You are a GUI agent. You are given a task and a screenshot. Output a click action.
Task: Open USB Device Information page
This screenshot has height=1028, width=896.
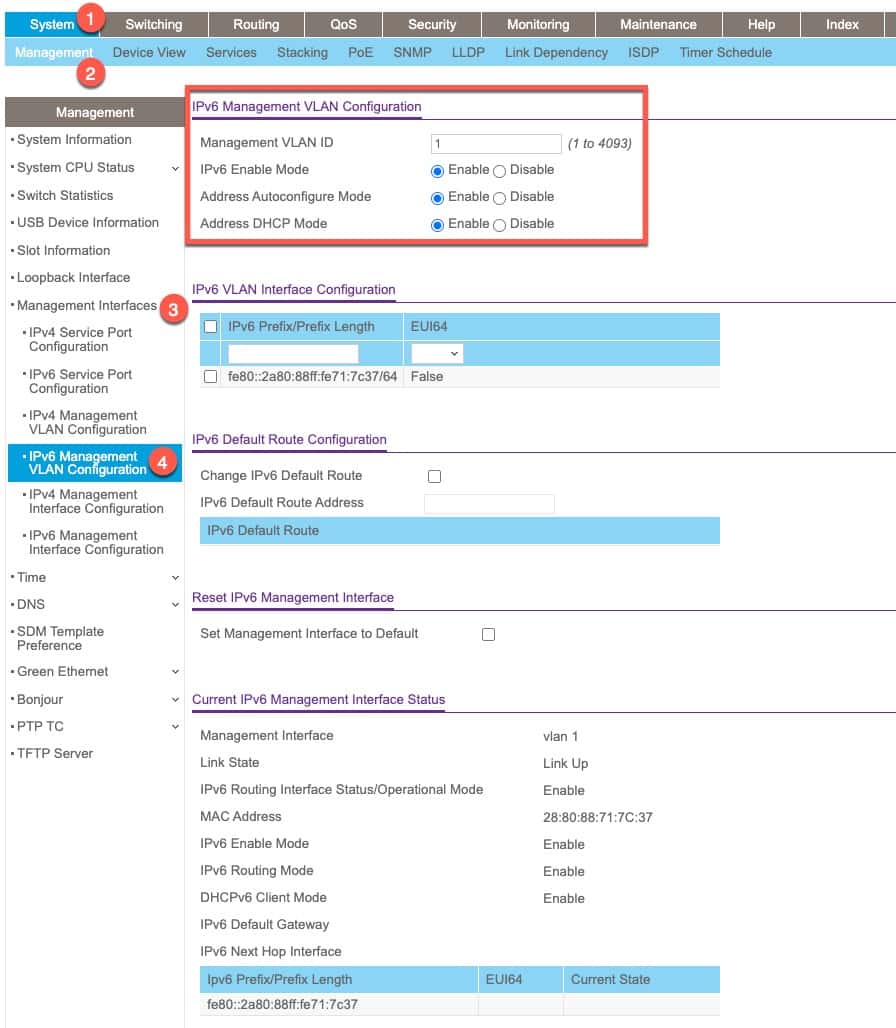pos(88,223)
